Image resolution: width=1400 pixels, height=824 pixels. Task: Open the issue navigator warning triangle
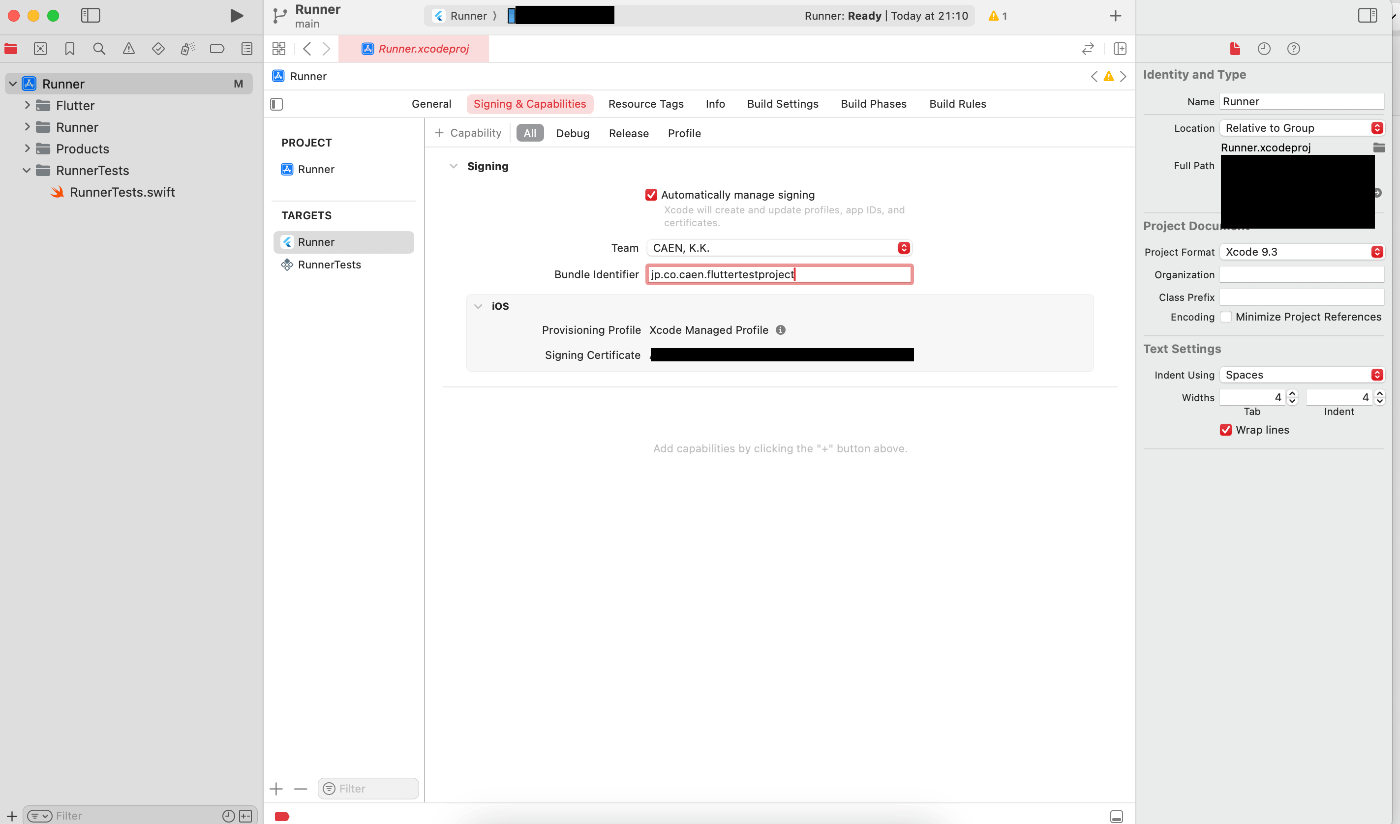[128, 48]
